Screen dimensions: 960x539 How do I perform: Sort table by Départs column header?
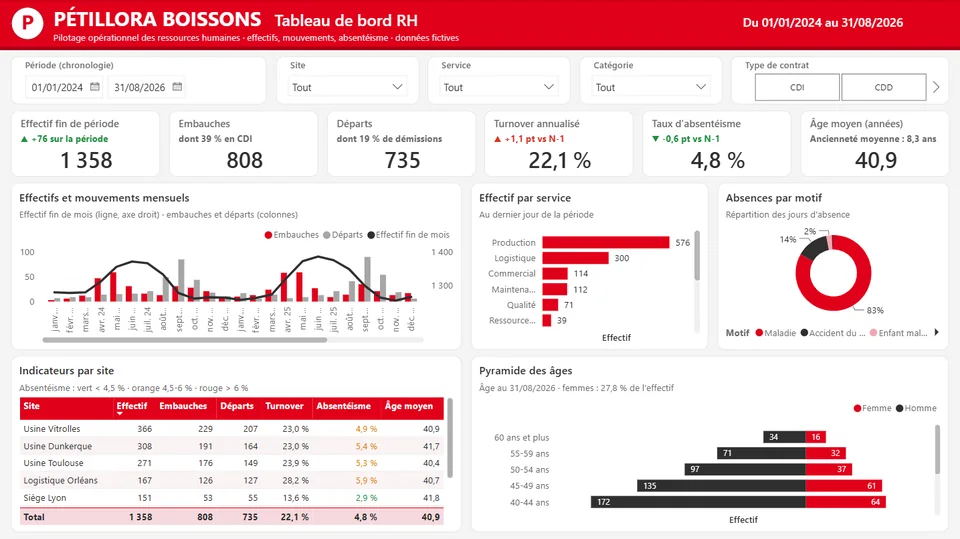point(237,406)
